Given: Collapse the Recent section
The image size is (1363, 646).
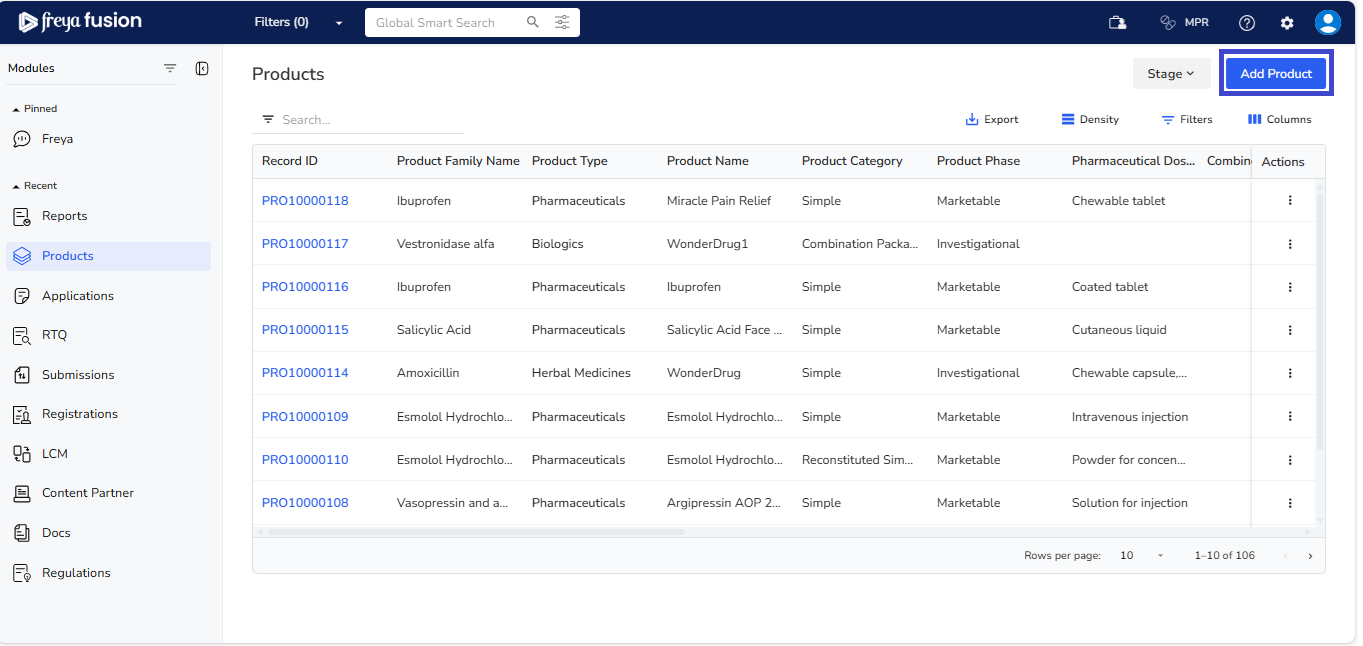Looking at the screenshot, I should tap(16, 186).
